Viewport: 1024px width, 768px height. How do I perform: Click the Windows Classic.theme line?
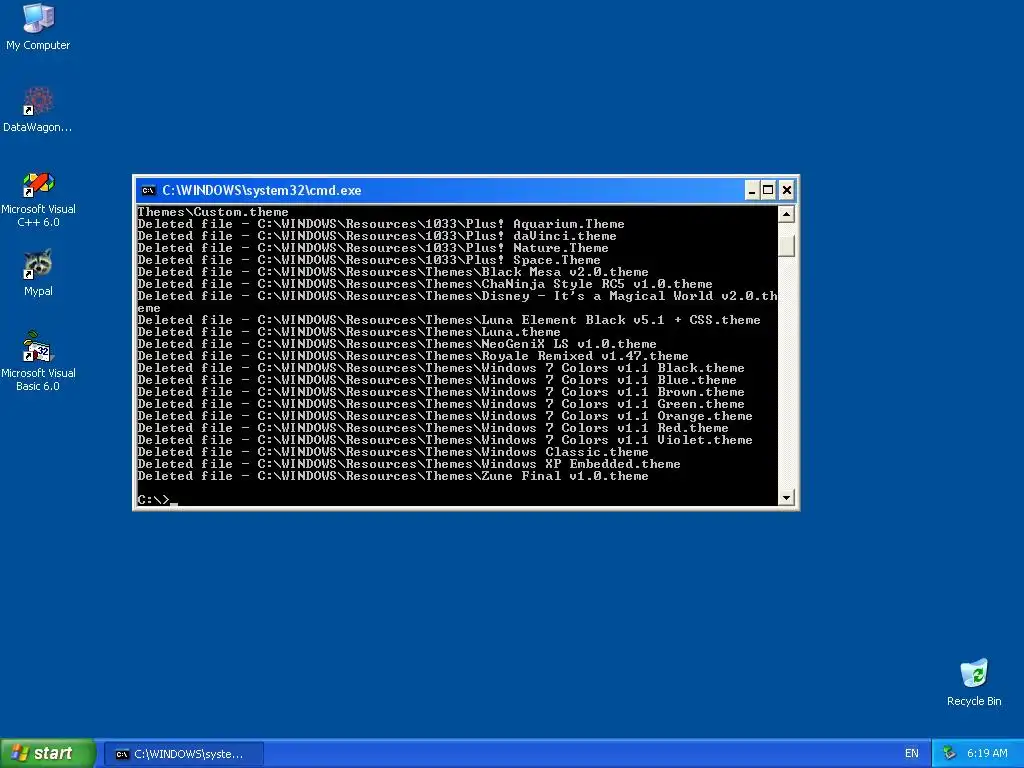392,452
